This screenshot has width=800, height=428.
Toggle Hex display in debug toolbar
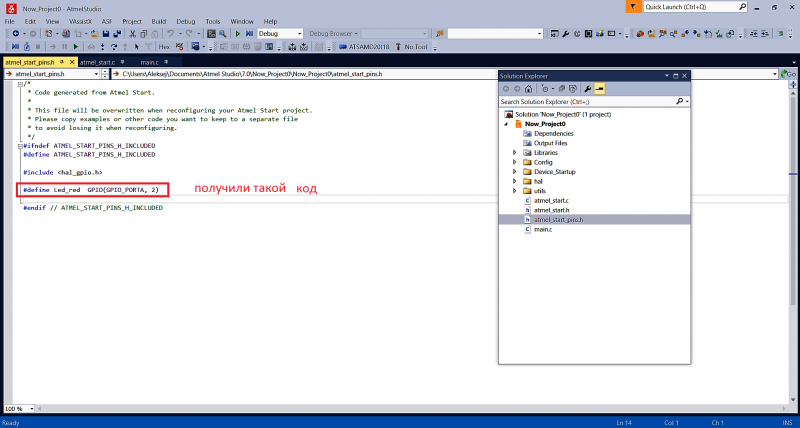[164, 47]
